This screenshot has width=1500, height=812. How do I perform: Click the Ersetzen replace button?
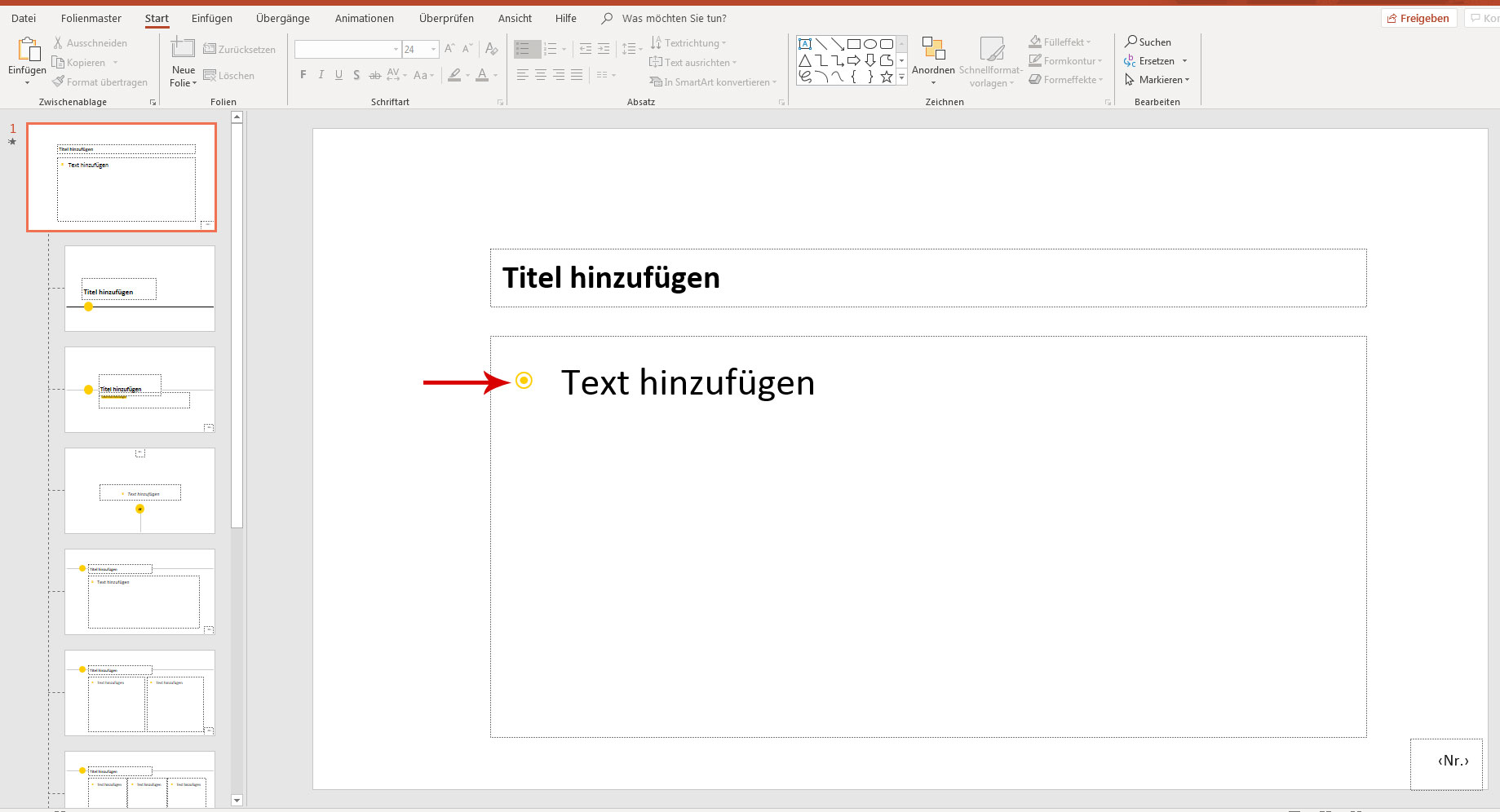[1157, 61]
